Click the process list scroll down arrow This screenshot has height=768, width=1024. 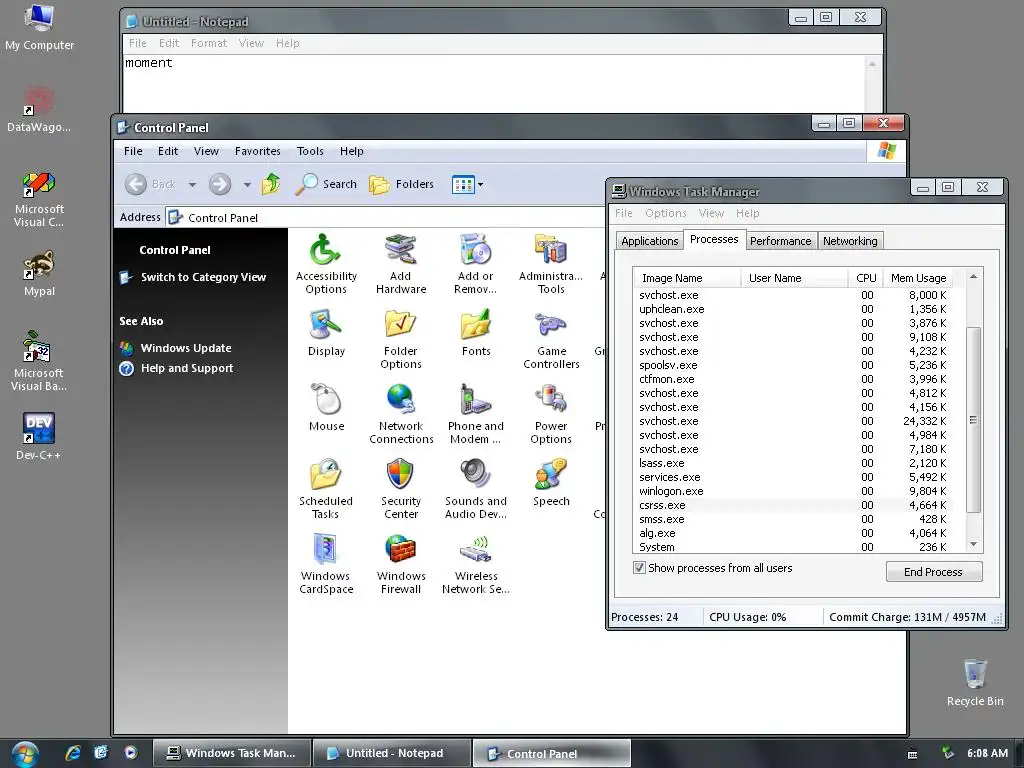(973, 544)
